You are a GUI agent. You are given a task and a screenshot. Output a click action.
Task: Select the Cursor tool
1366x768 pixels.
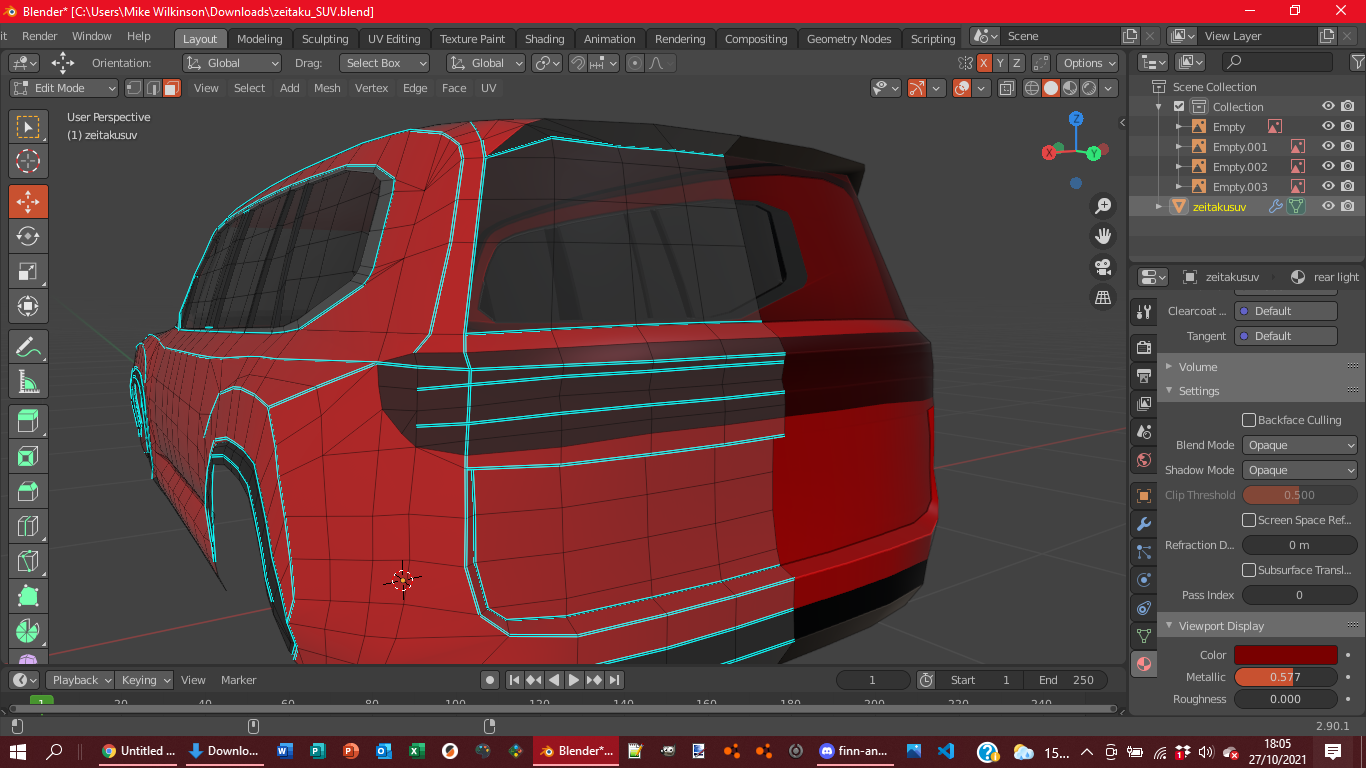tap(28, 161)
